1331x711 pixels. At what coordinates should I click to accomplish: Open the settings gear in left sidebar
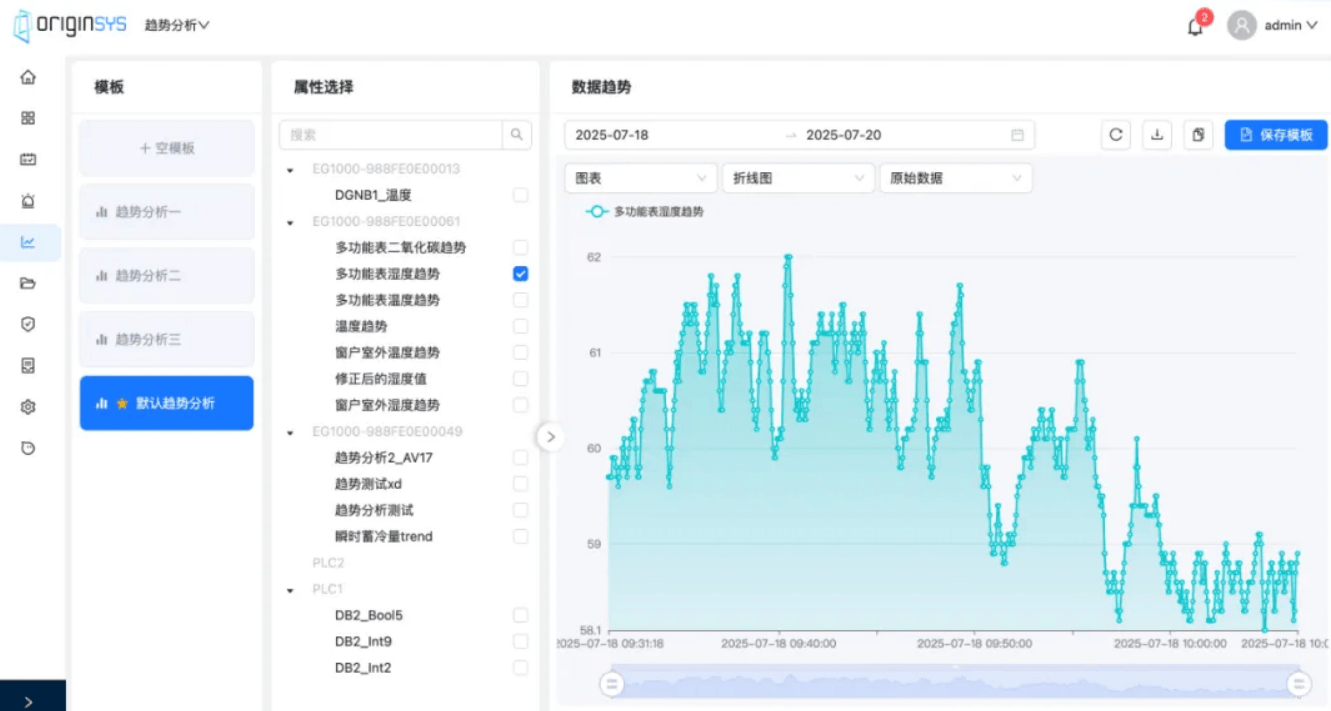click(28, 407)
